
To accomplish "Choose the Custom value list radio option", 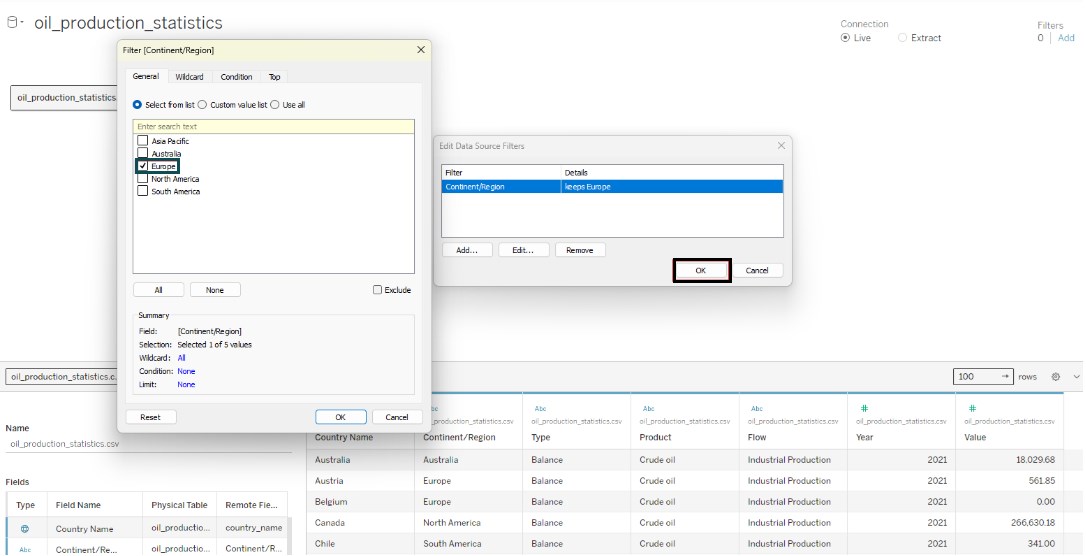I will 202,105.
